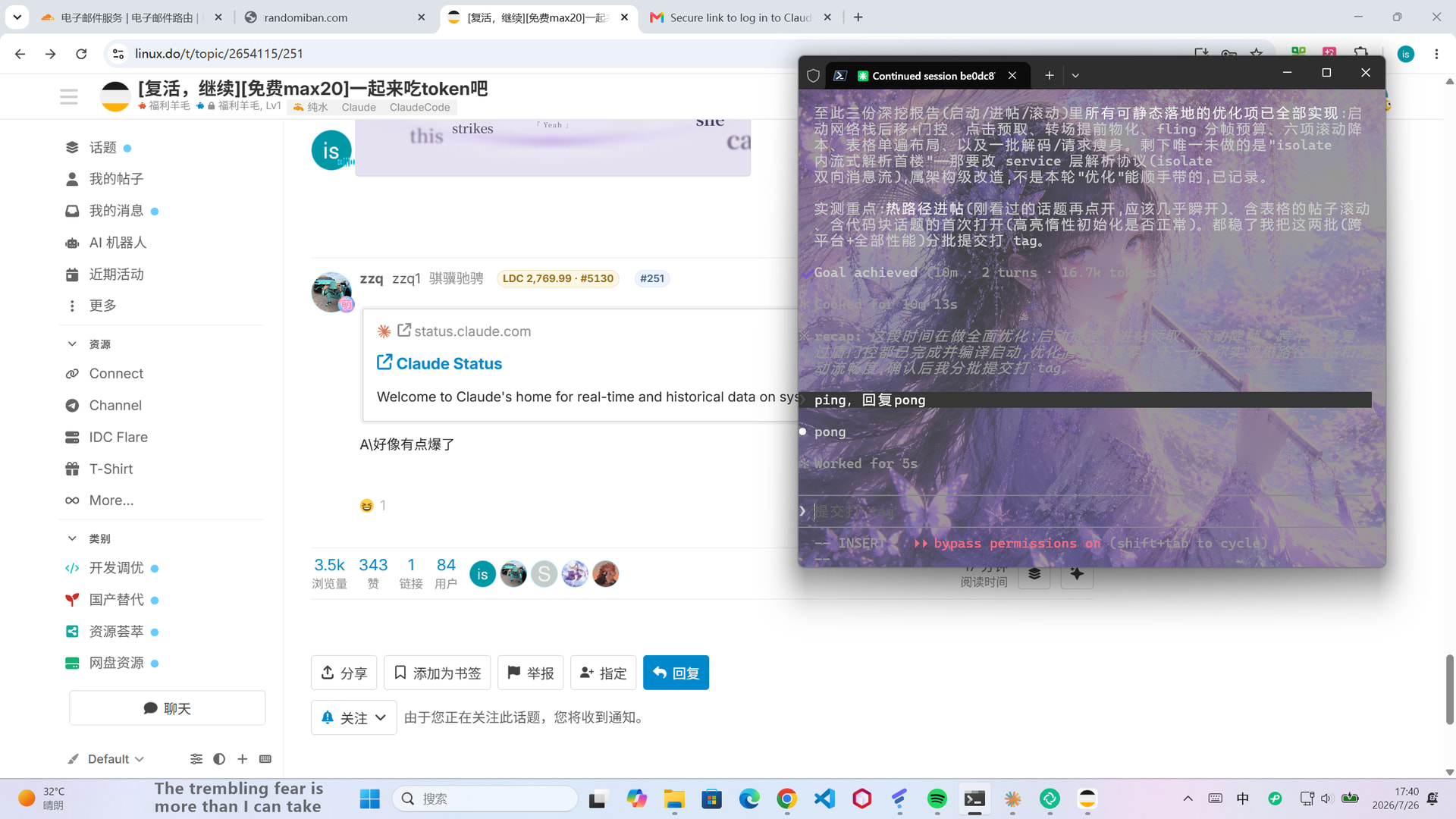
Task: Open 话题 in the sidebar
Action: (x=102, y=148)
